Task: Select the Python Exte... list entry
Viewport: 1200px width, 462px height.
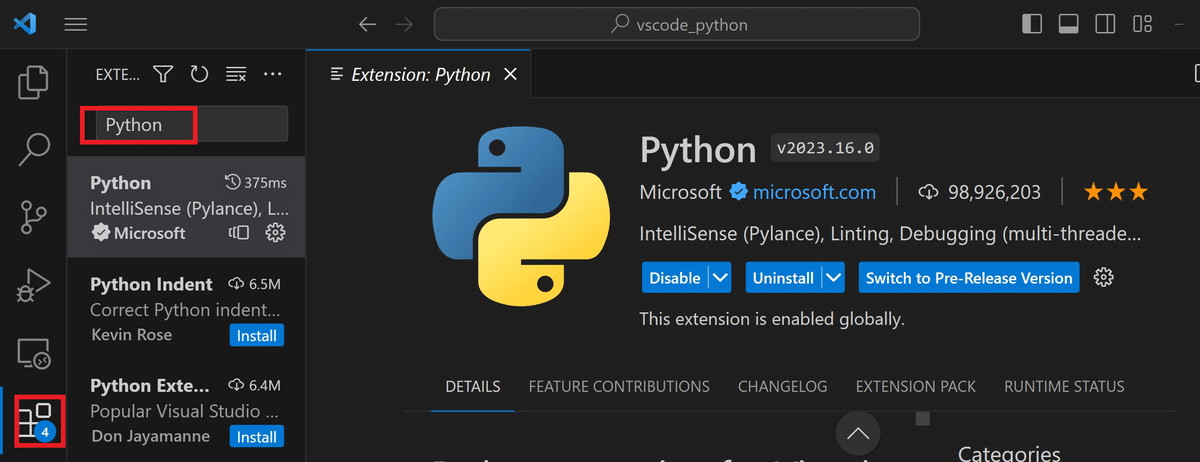Action: pyautogui.click(x=186, y=411)
